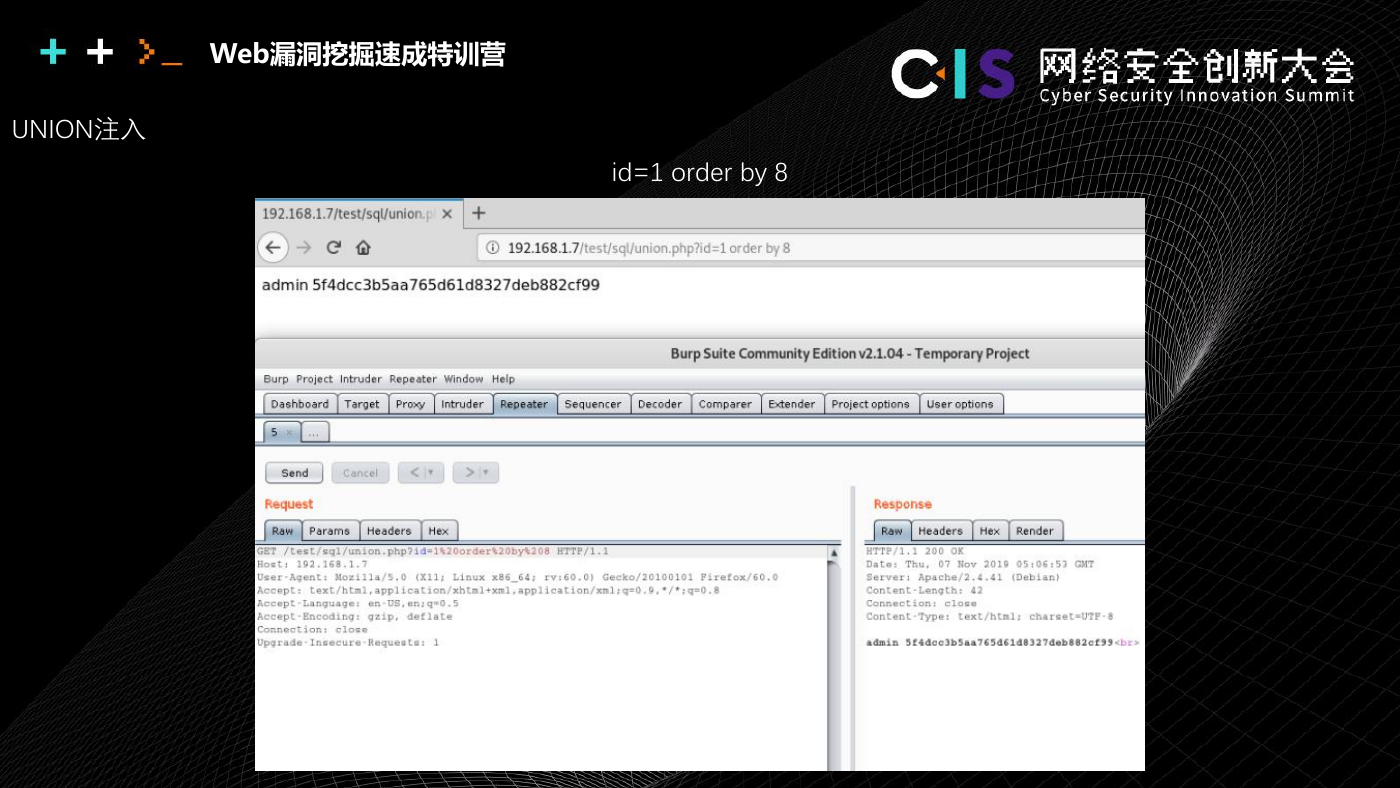
Task: Open the Intruder menu
Action: [360, 379]
